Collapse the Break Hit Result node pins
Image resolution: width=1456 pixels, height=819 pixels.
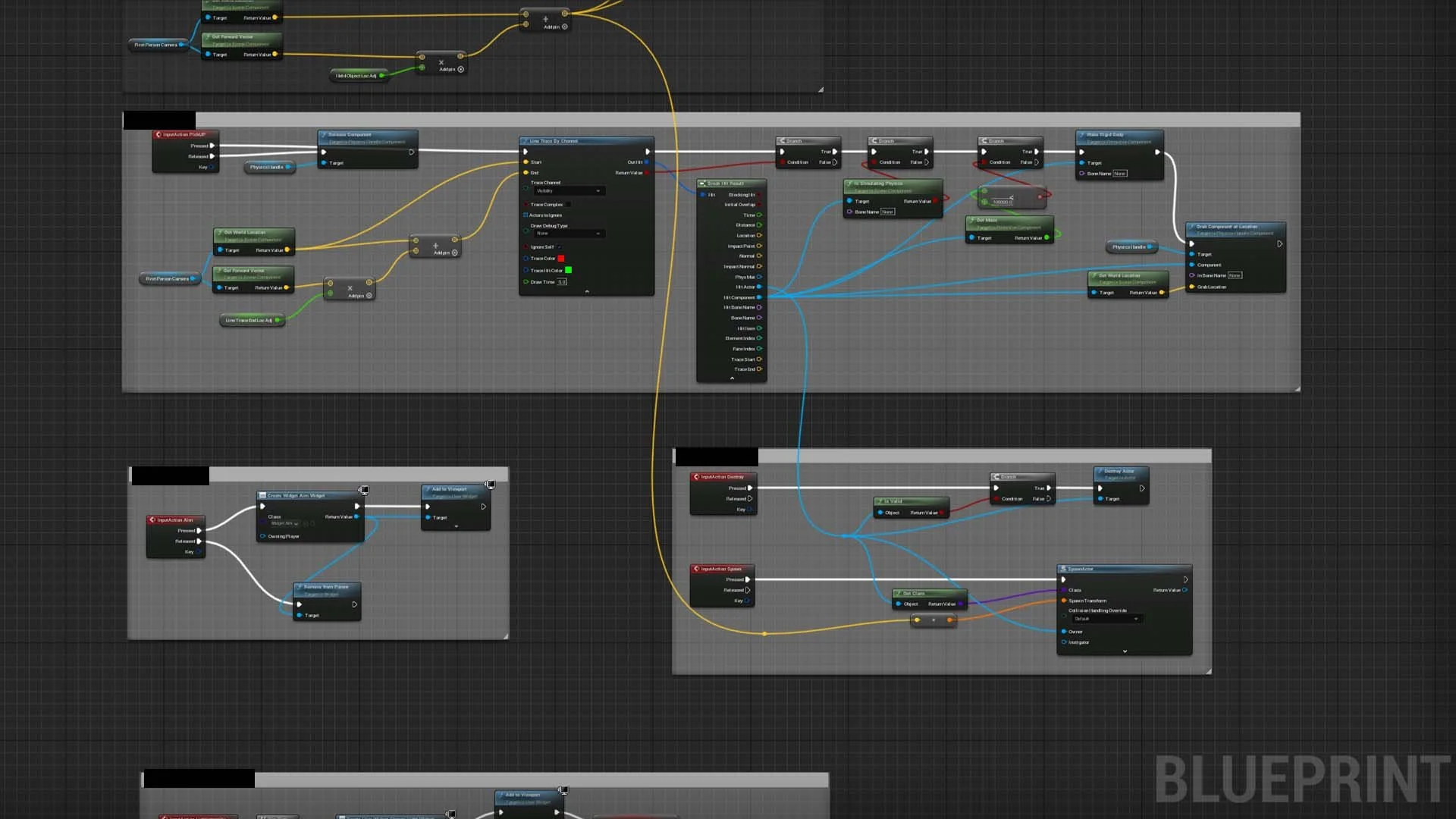tap(732, 378)
